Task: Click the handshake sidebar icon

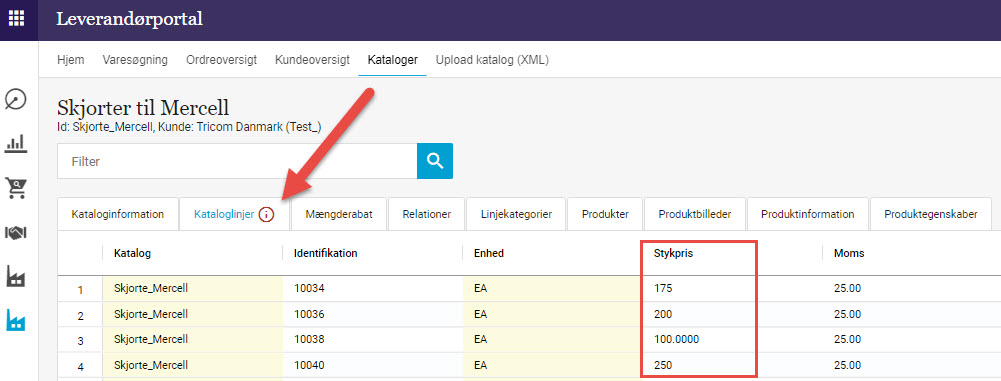Action: point(15,233)
